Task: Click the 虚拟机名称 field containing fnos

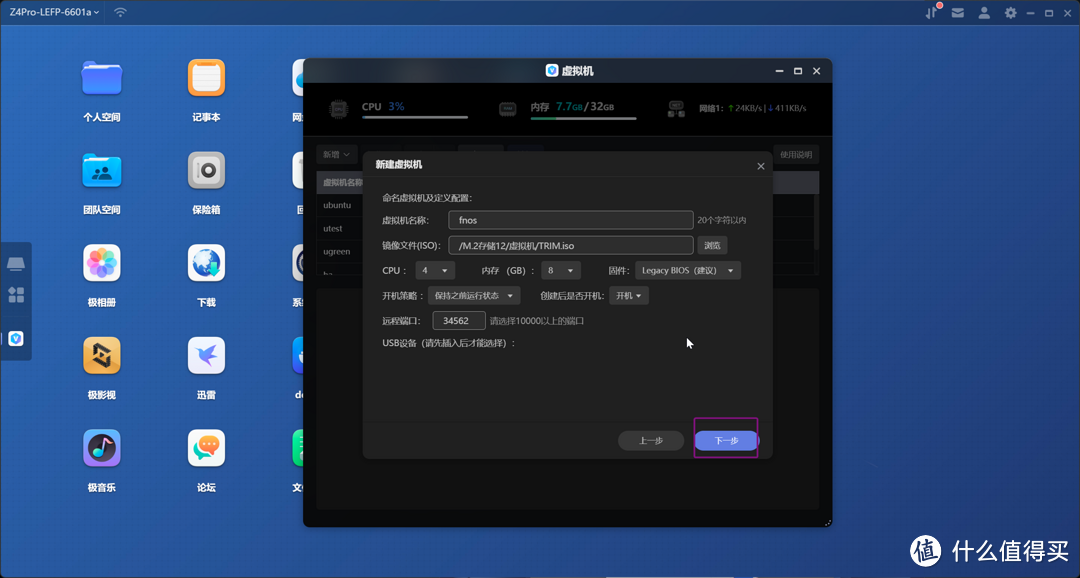Action: click(570, 220)
